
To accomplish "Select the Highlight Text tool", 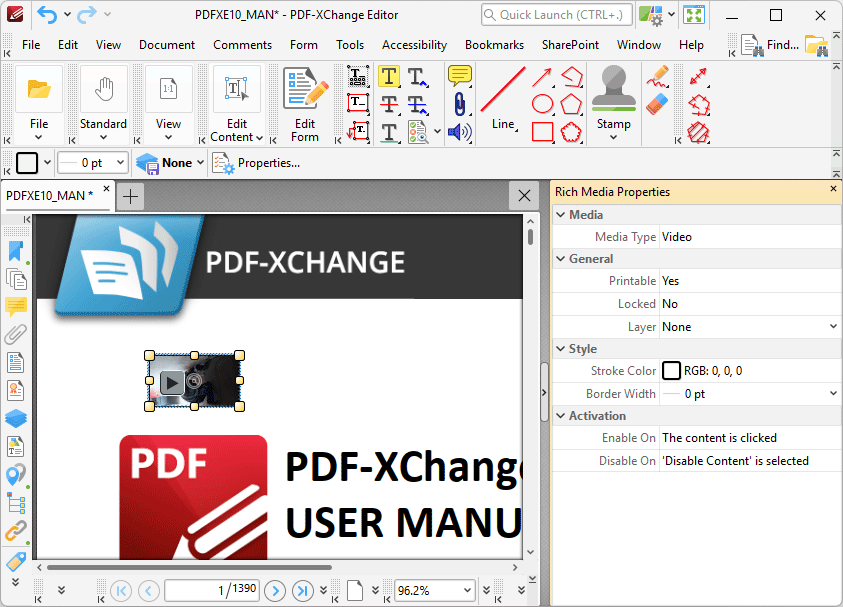I will [389, 77].
